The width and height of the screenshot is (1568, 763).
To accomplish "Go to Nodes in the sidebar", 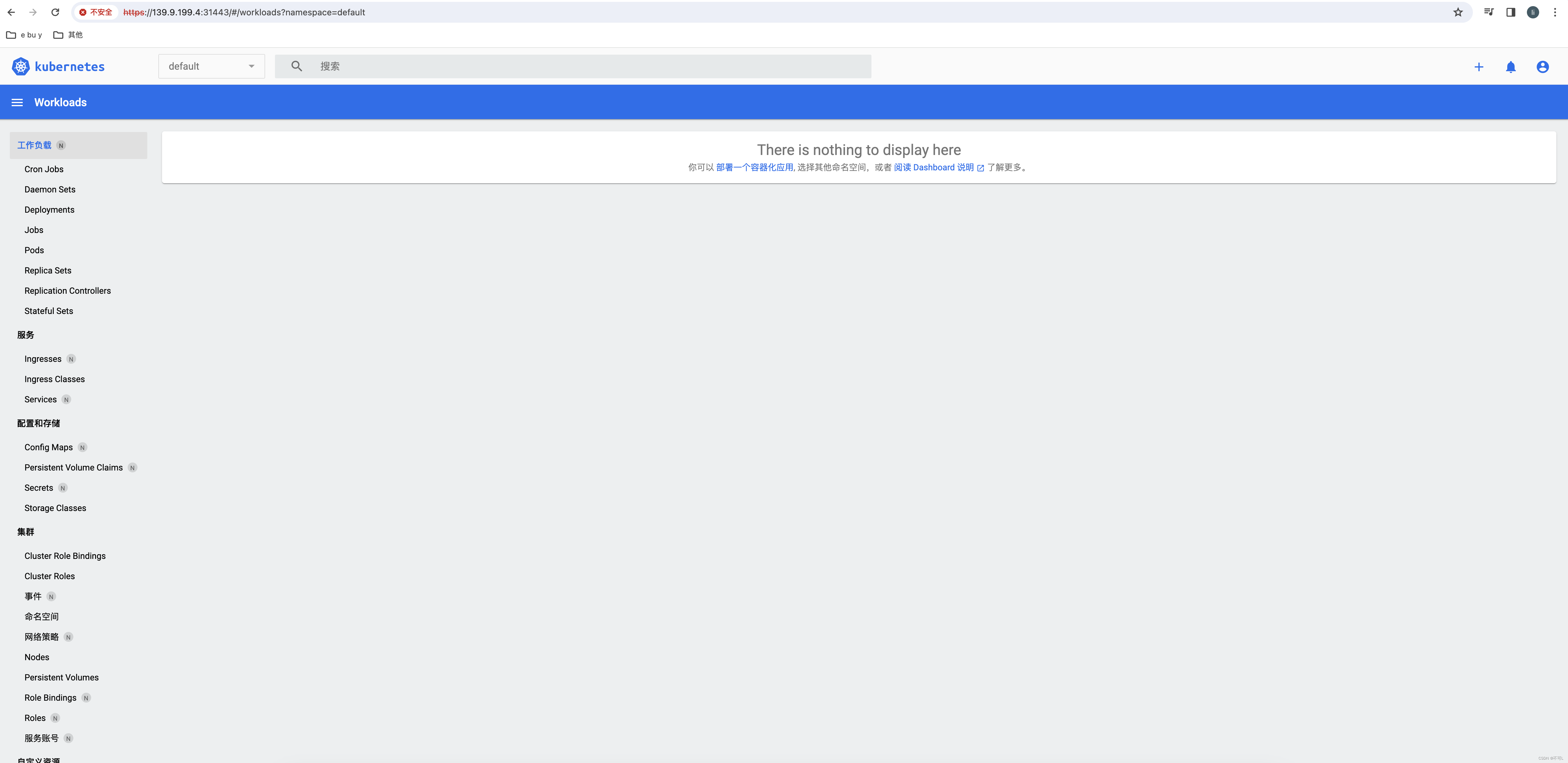I will (37, 657).
